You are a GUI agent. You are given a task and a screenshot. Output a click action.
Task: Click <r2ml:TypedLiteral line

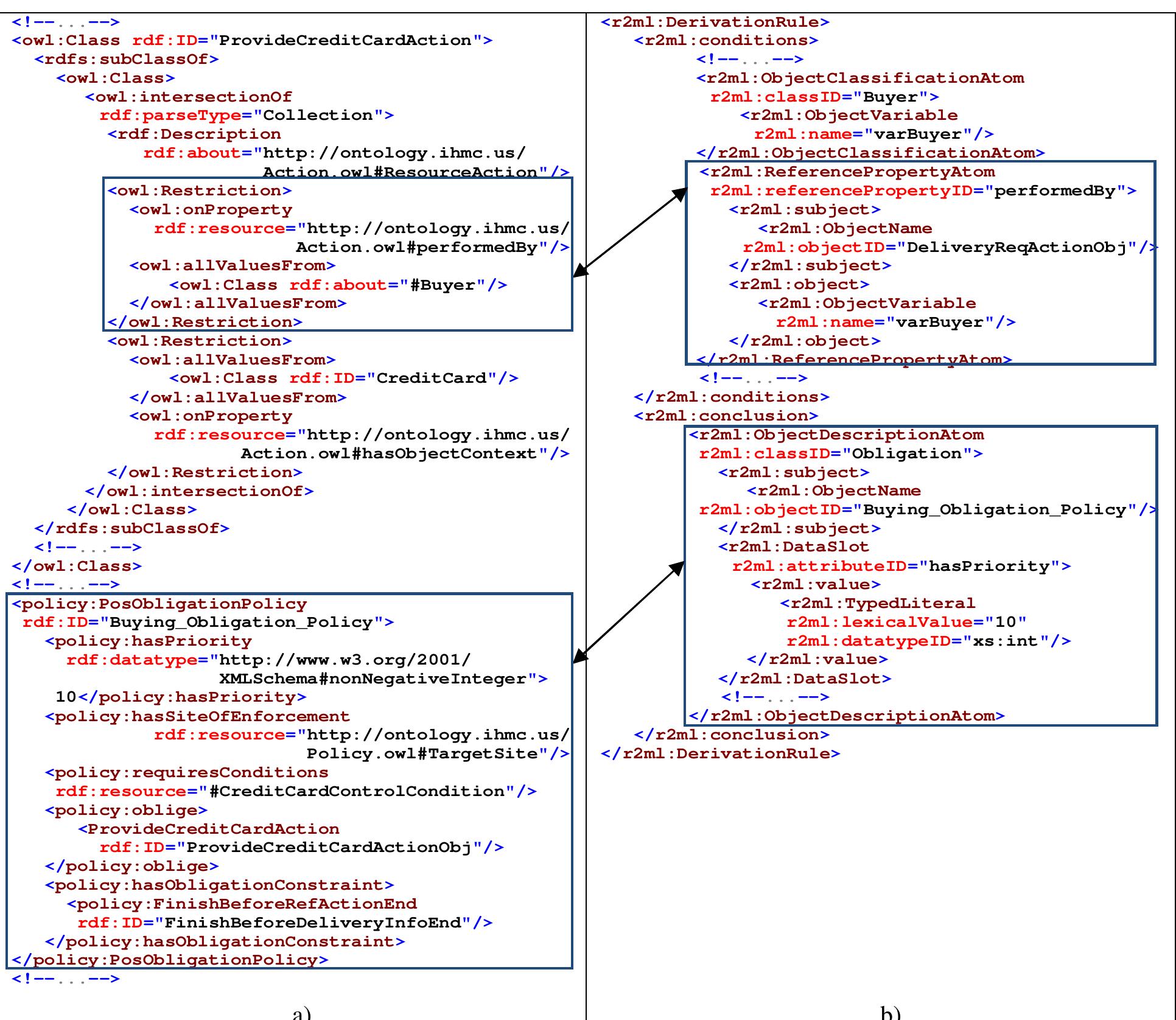point(878,604)
